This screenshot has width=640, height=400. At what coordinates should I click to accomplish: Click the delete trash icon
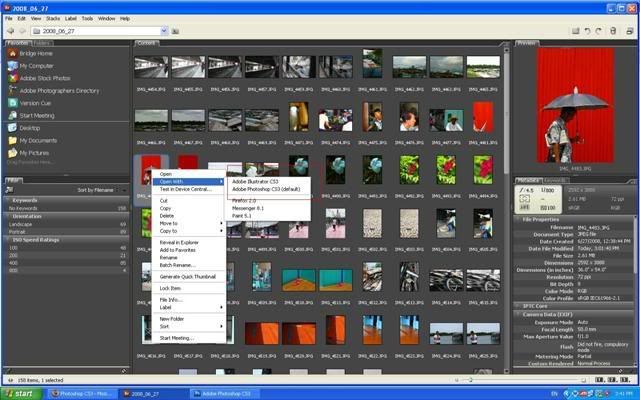tap(613, 31)
